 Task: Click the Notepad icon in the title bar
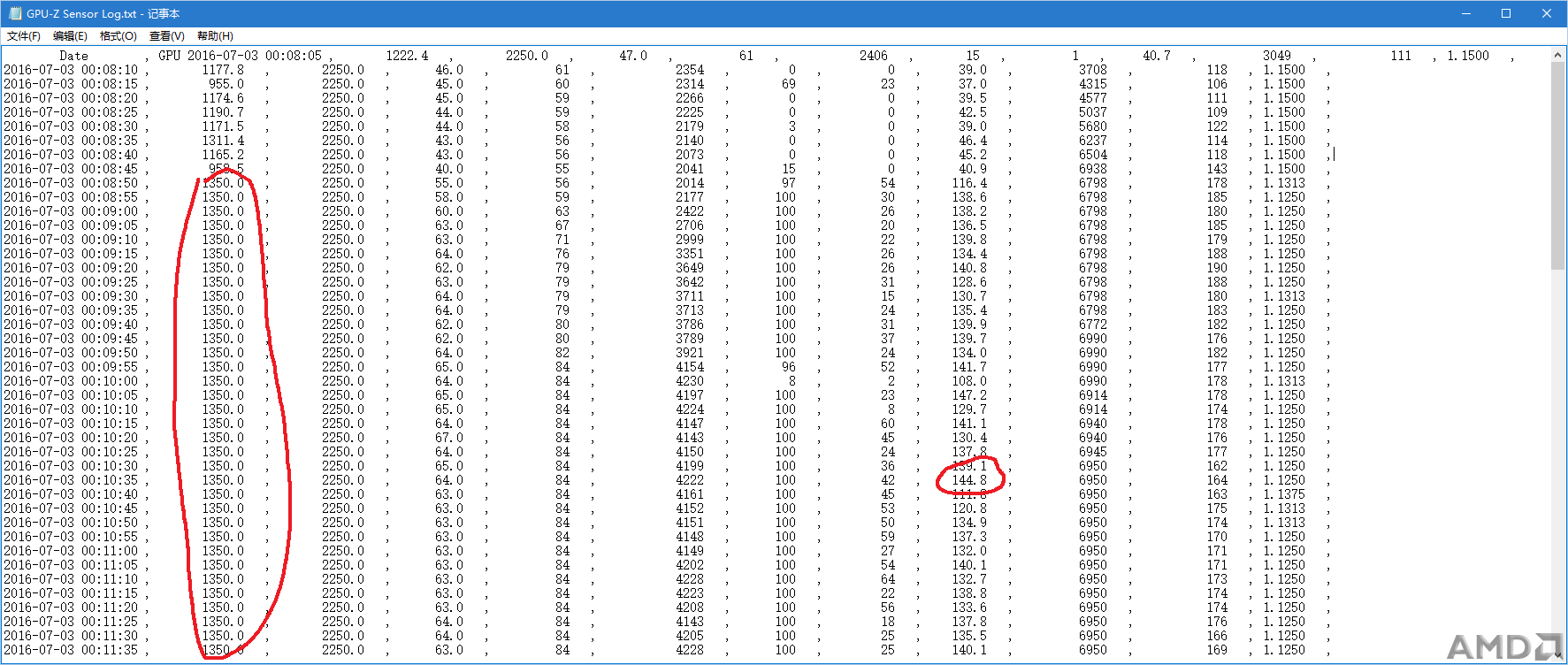[x=14, y=13]
